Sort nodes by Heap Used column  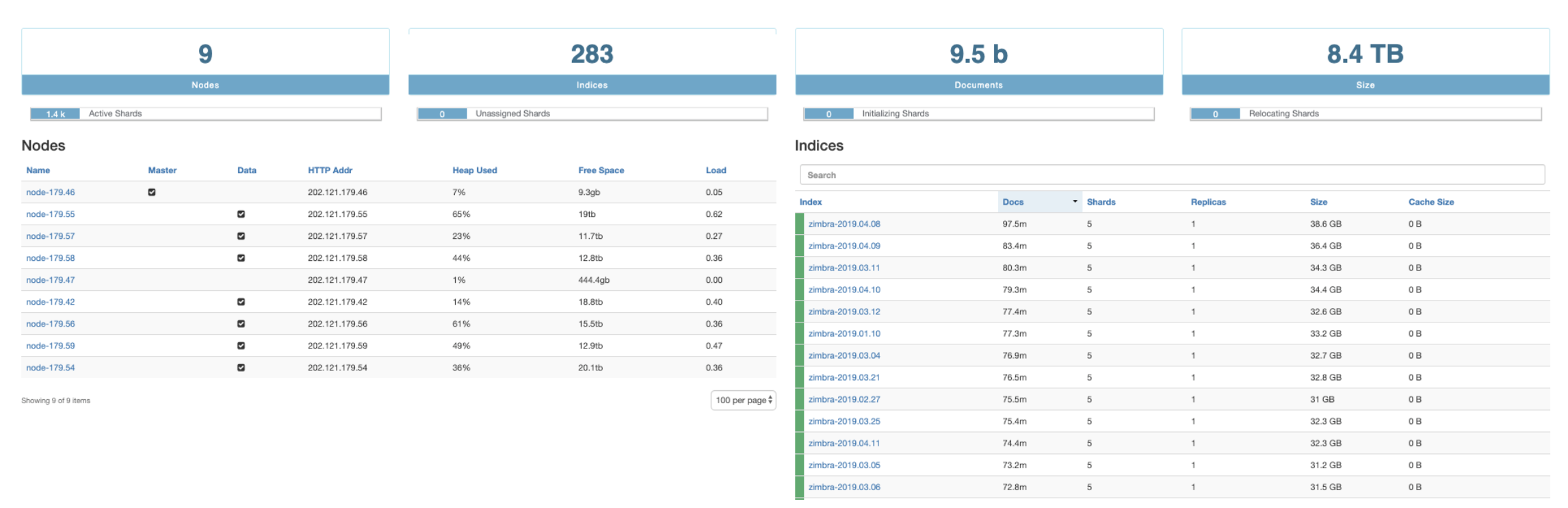[x=474, y=170]
